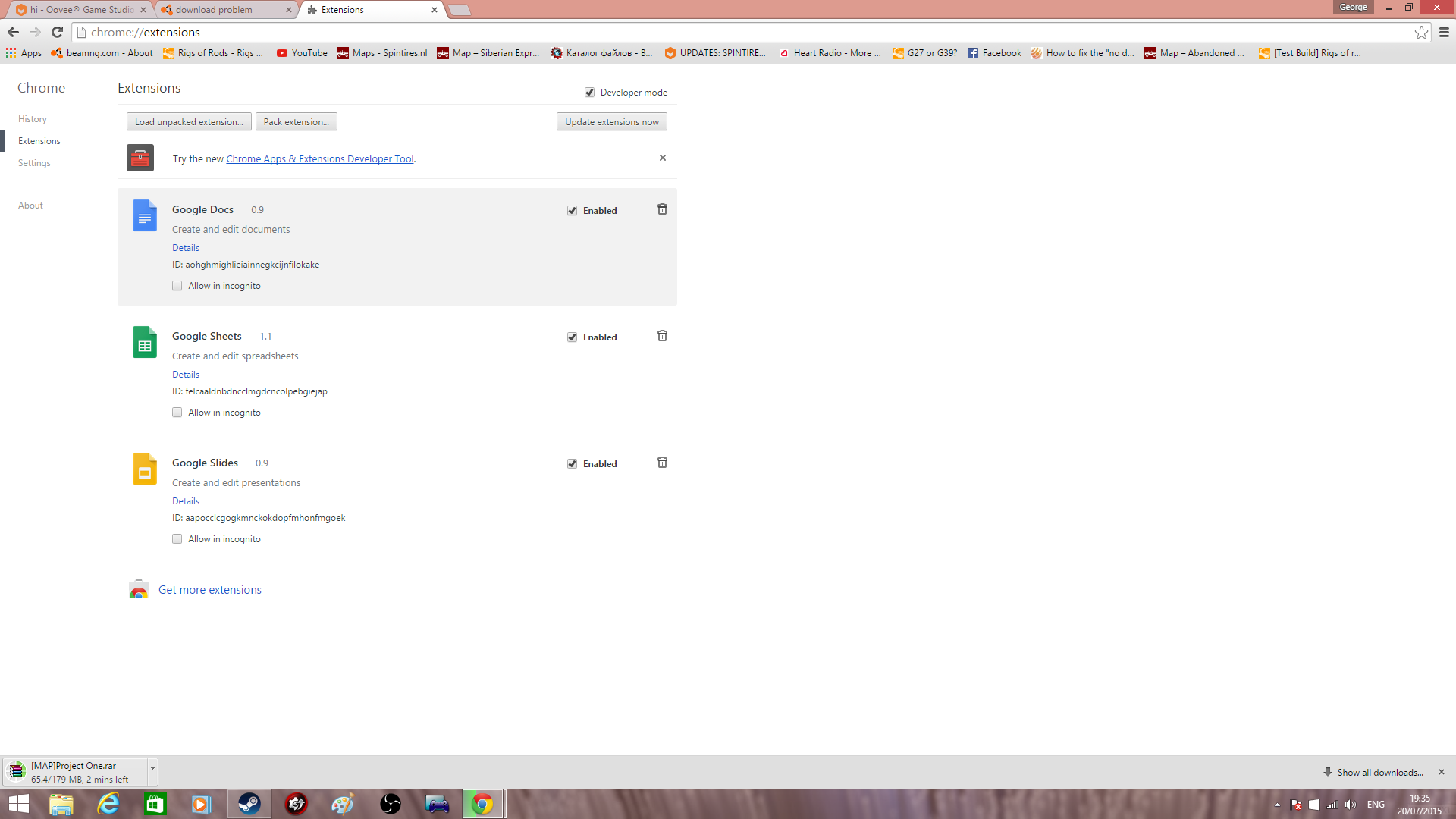Click ENG language indicator in tray
Image resolution: width=1456 pixels, height=819 pixels.
[x=1376, y=805]
